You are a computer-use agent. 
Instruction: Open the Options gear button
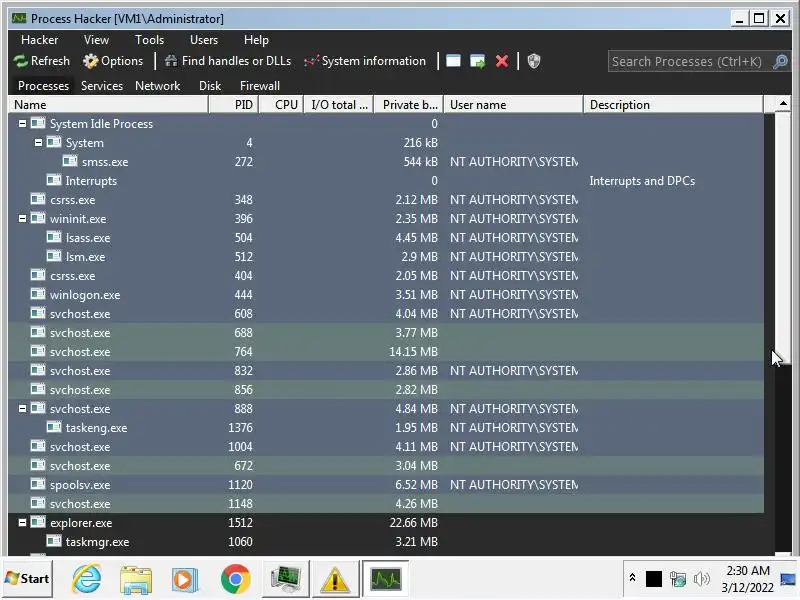tap(113, 61)
